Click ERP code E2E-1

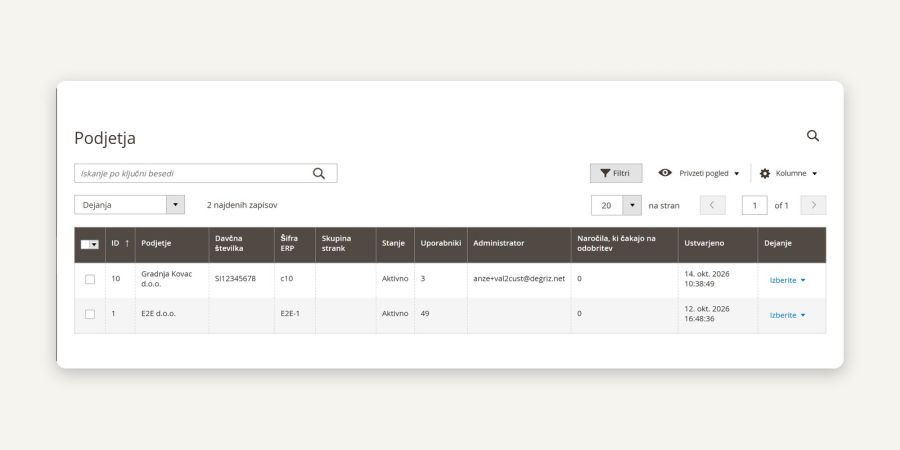[x=290, y=314]
